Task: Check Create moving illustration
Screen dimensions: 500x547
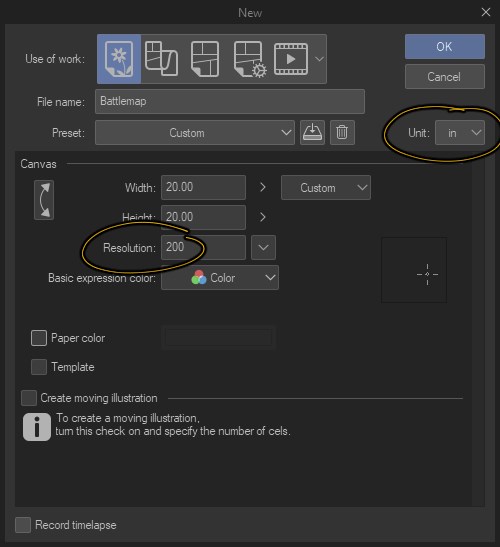Action: pyautogui.click(x=29, y=398)
